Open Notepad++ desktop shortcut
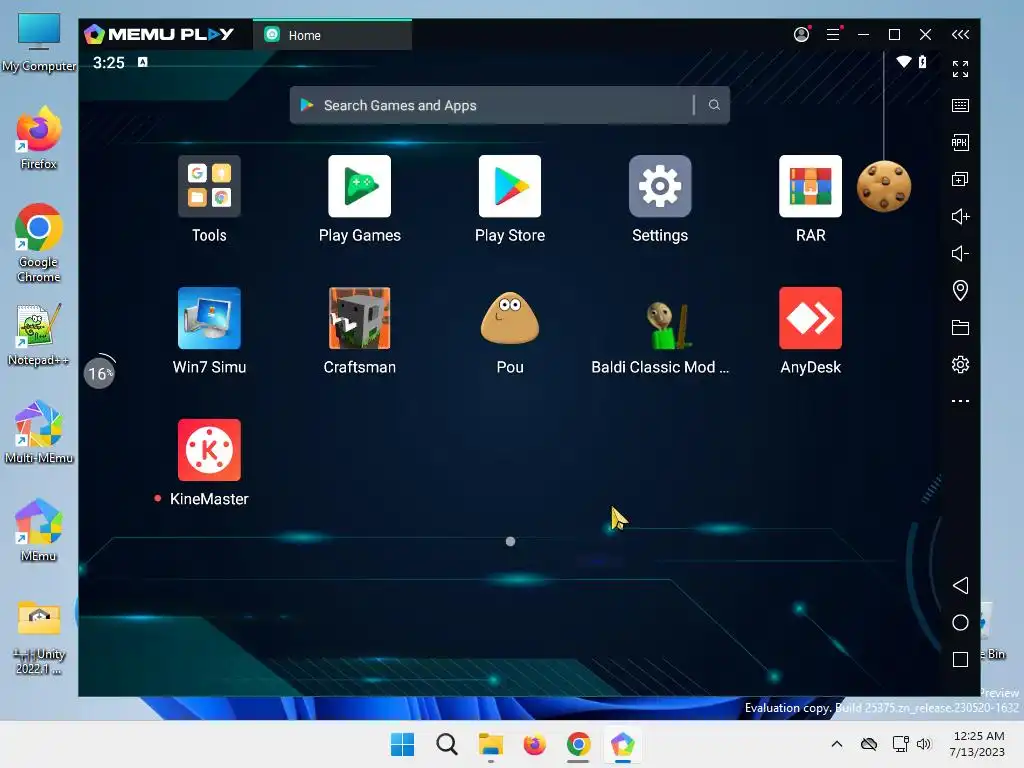 39,334
